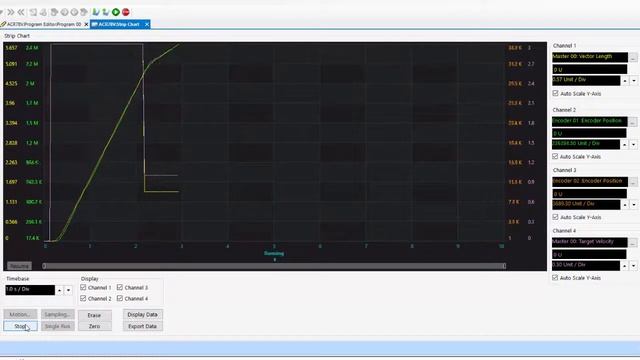Click the chart horizontal scroll slider

274,266
